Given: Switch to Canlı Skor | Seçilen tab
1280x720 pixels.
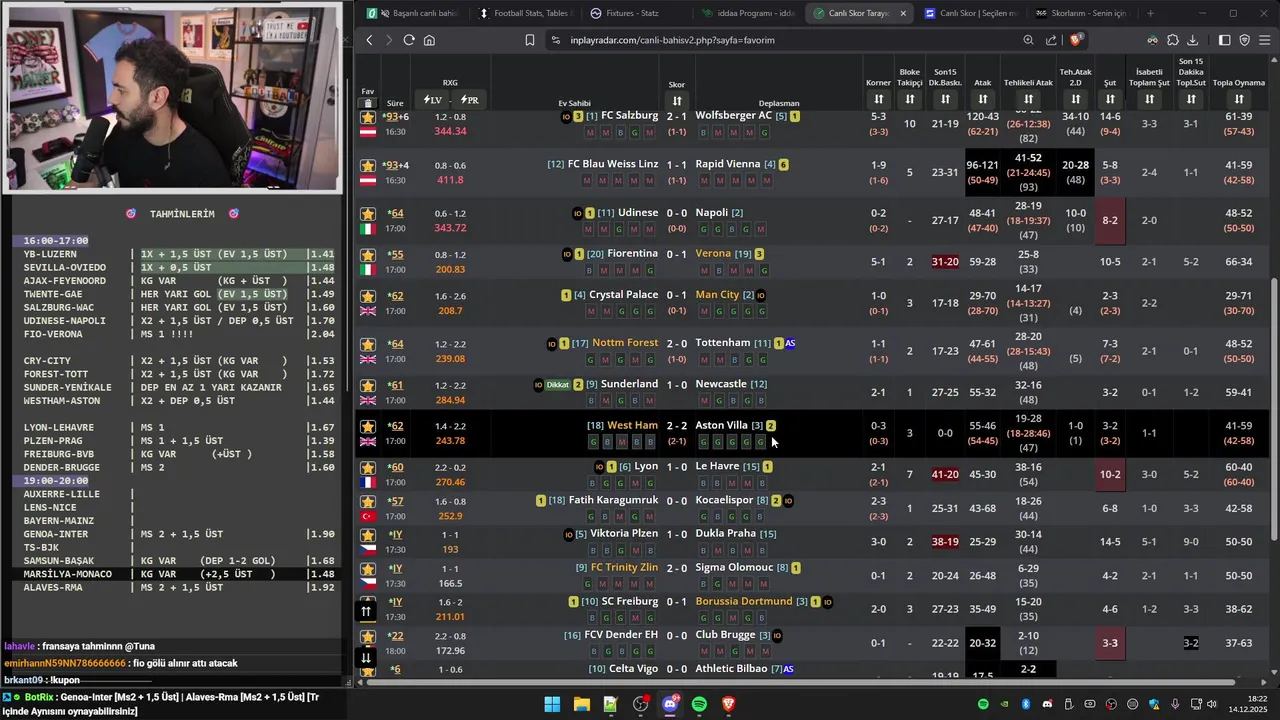Looking at the screenshot, I should point(971,13).
